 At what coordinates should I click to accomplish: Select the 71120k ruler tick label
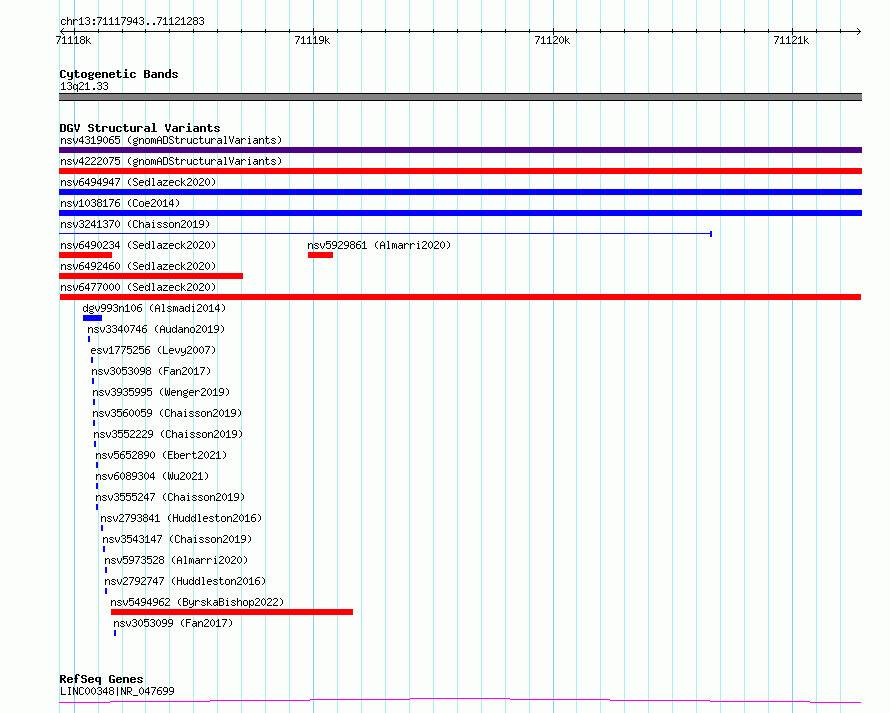tap(552, 40)
